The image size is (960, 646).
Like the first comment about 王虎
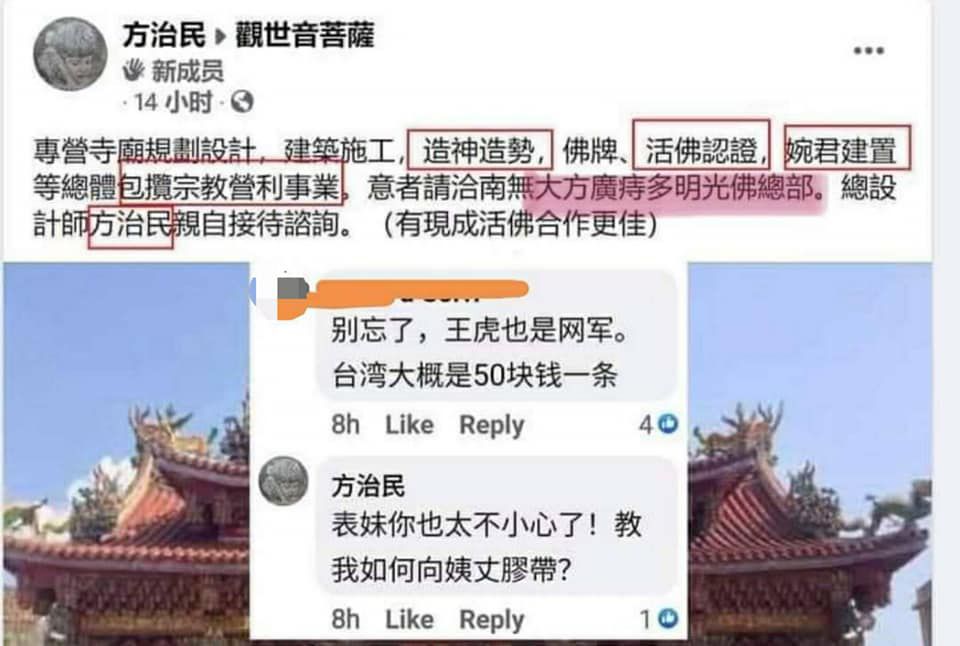409,424
